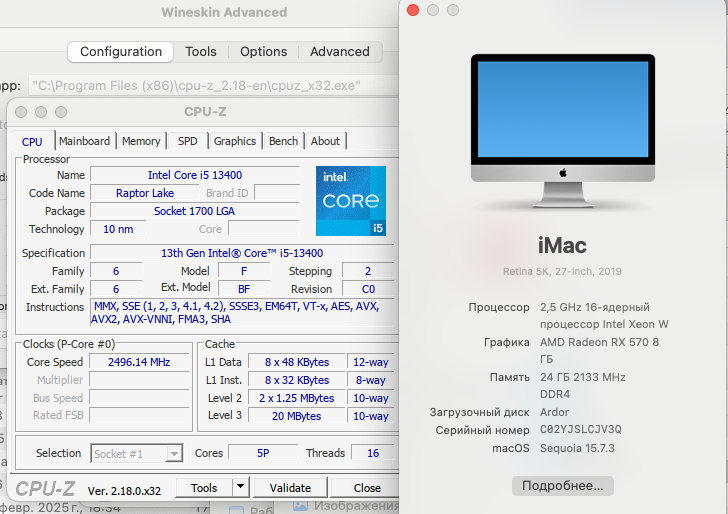The height and width of the screenshot is (514, 728).
Task: Click the Stepping value 2
Action: pos(368,271)
